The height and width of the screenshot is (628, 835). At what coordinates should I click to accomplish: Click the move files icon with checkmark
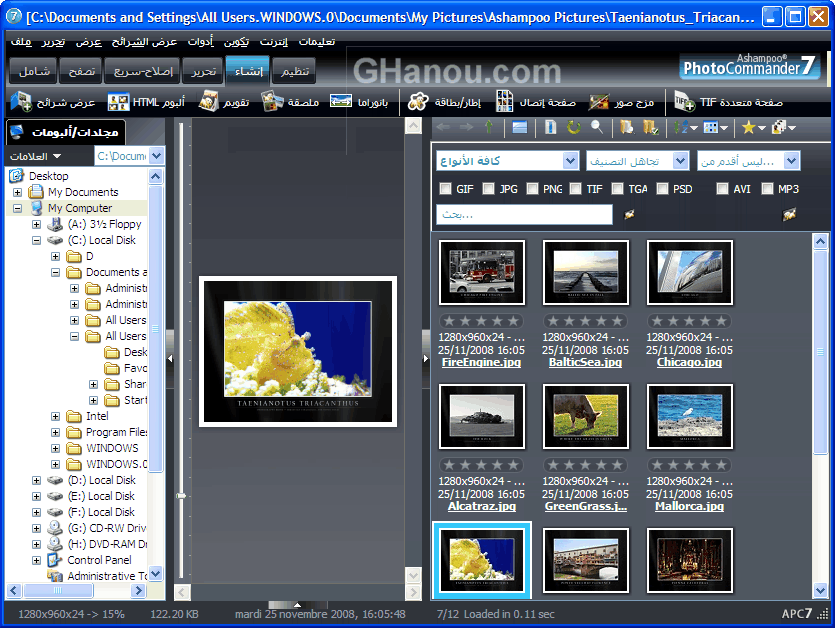[650, 127]
